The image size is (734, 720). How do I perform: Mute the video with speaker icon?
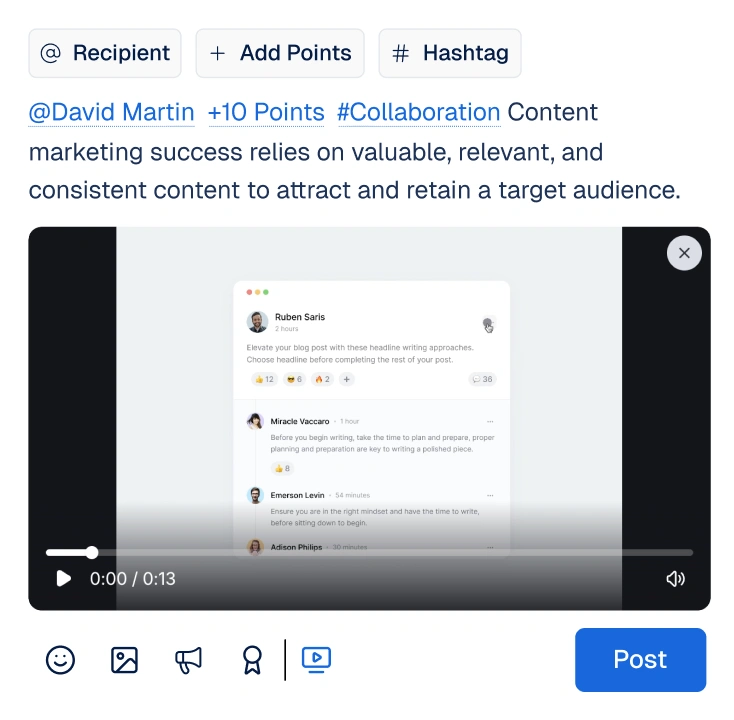click(x=675, y=579)
